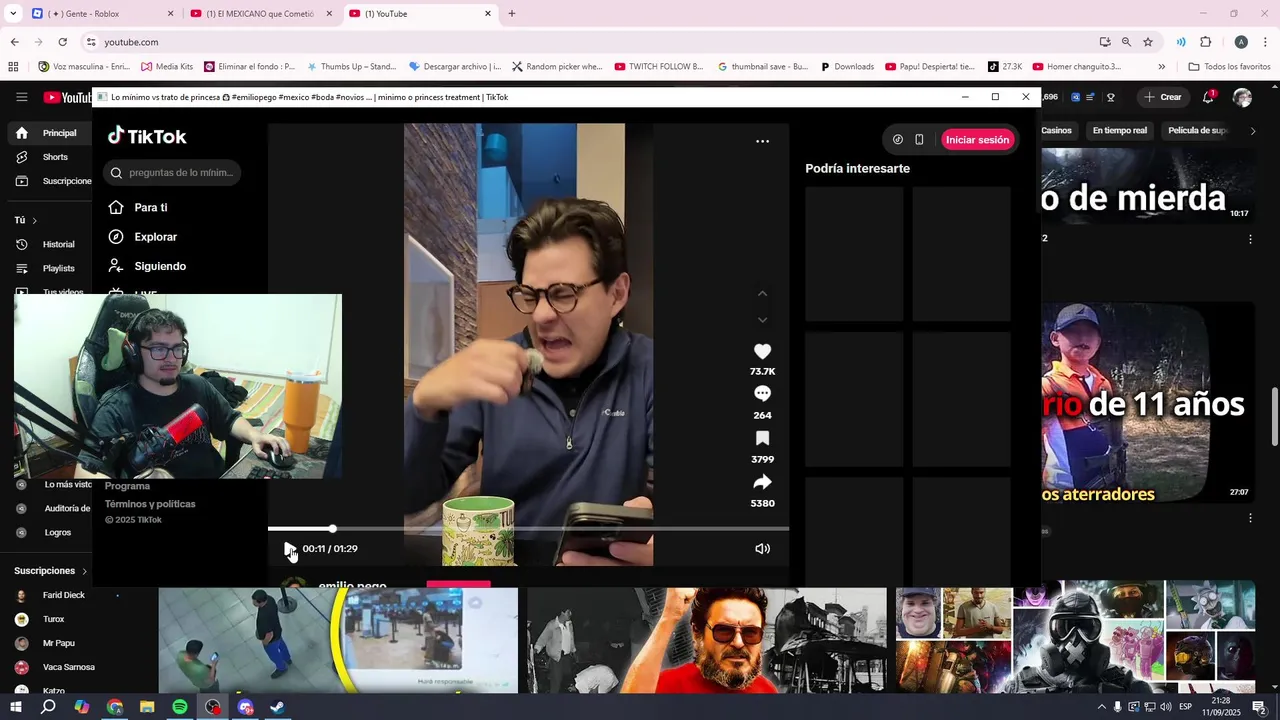Viewport: 1280px width, 720px height.
Task: Click circular icon left of phone icon
Action: click(897, 140)
